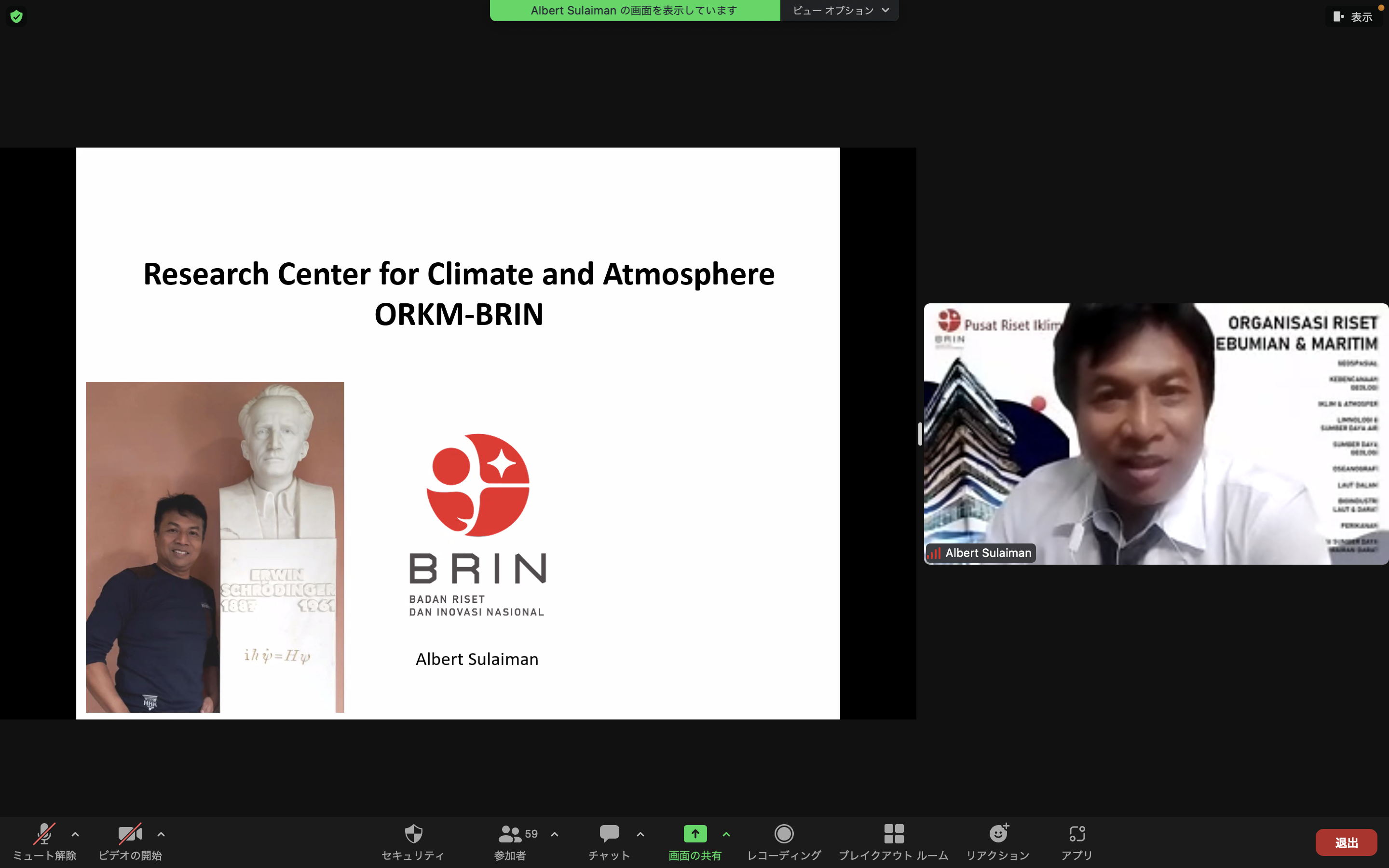
Task: Click Albert Sulaiman name text on slide
Action: click(x=477, y=659)
